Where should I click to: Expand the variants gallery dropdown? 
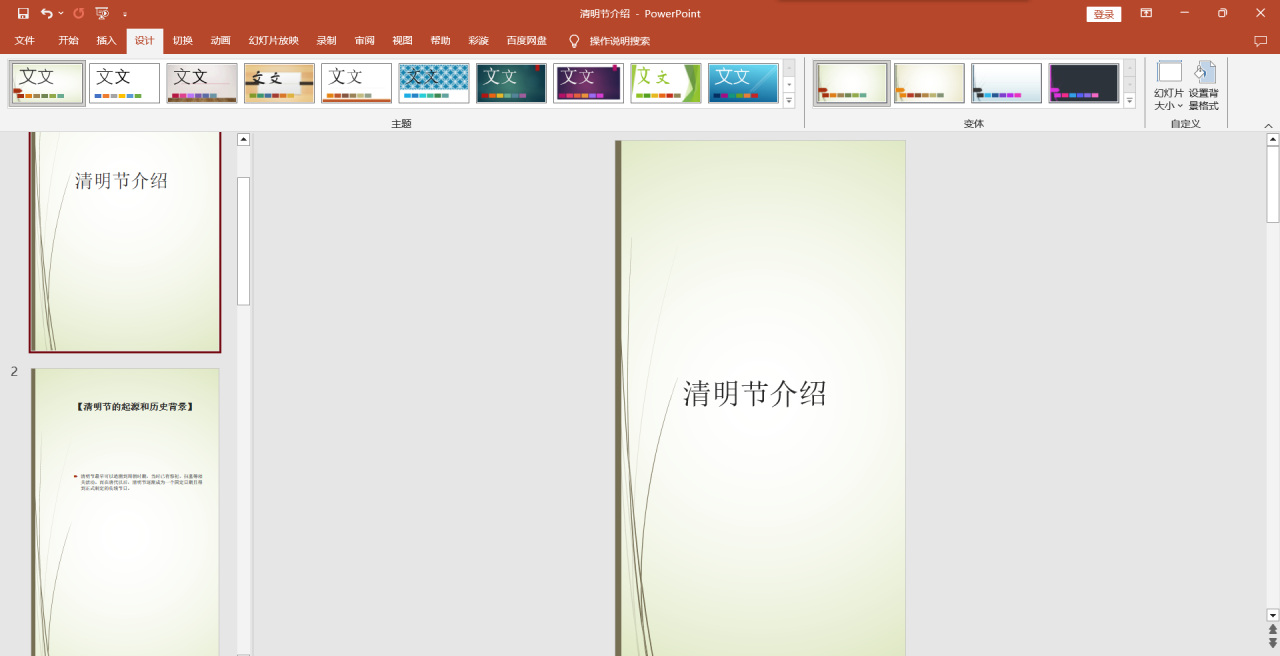point(1129,100)
